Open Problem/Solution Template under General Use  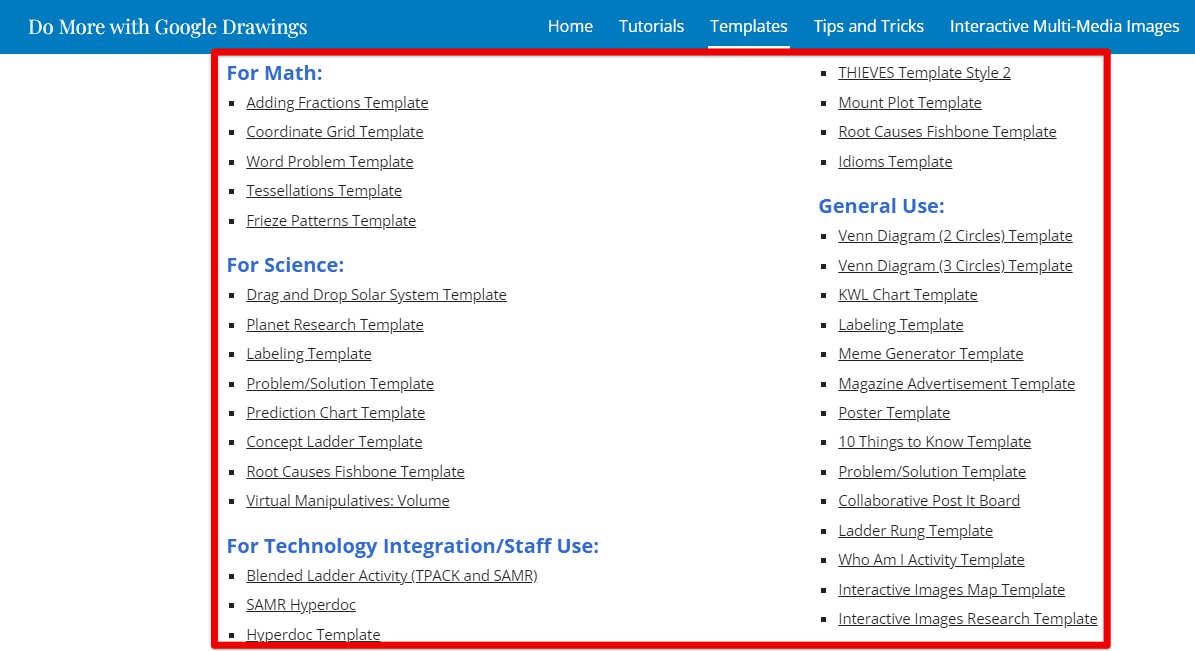932,471
